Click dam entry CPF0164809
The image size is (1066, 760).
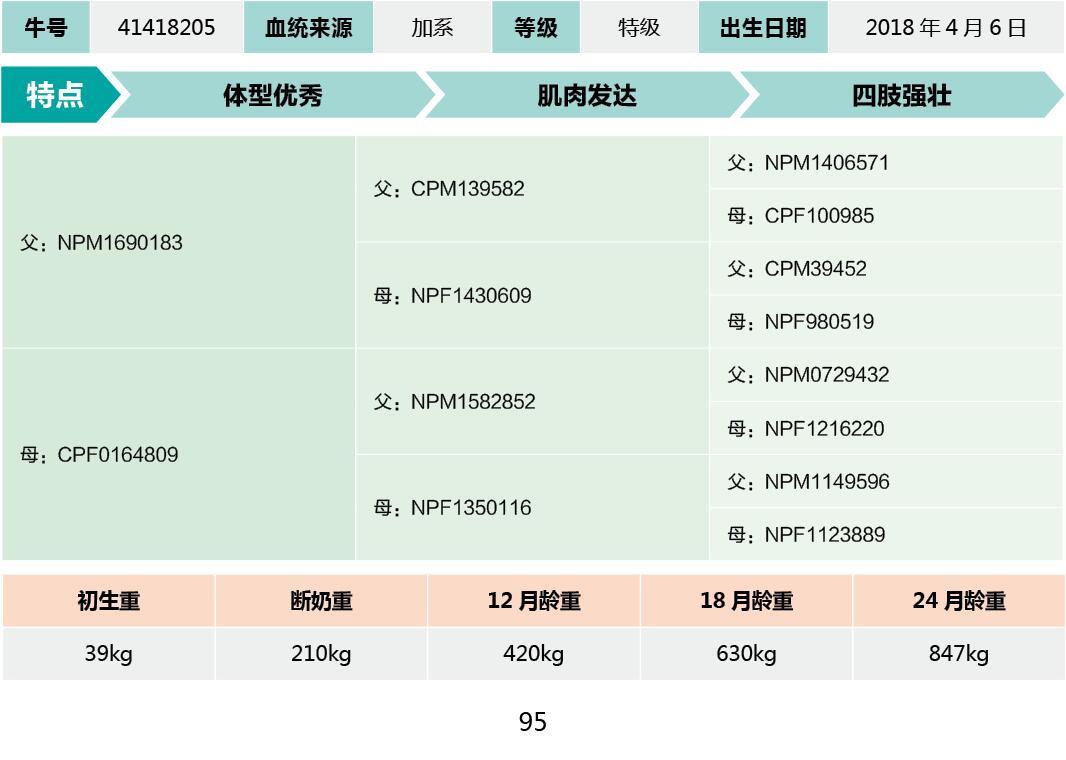tap(100, 455)
